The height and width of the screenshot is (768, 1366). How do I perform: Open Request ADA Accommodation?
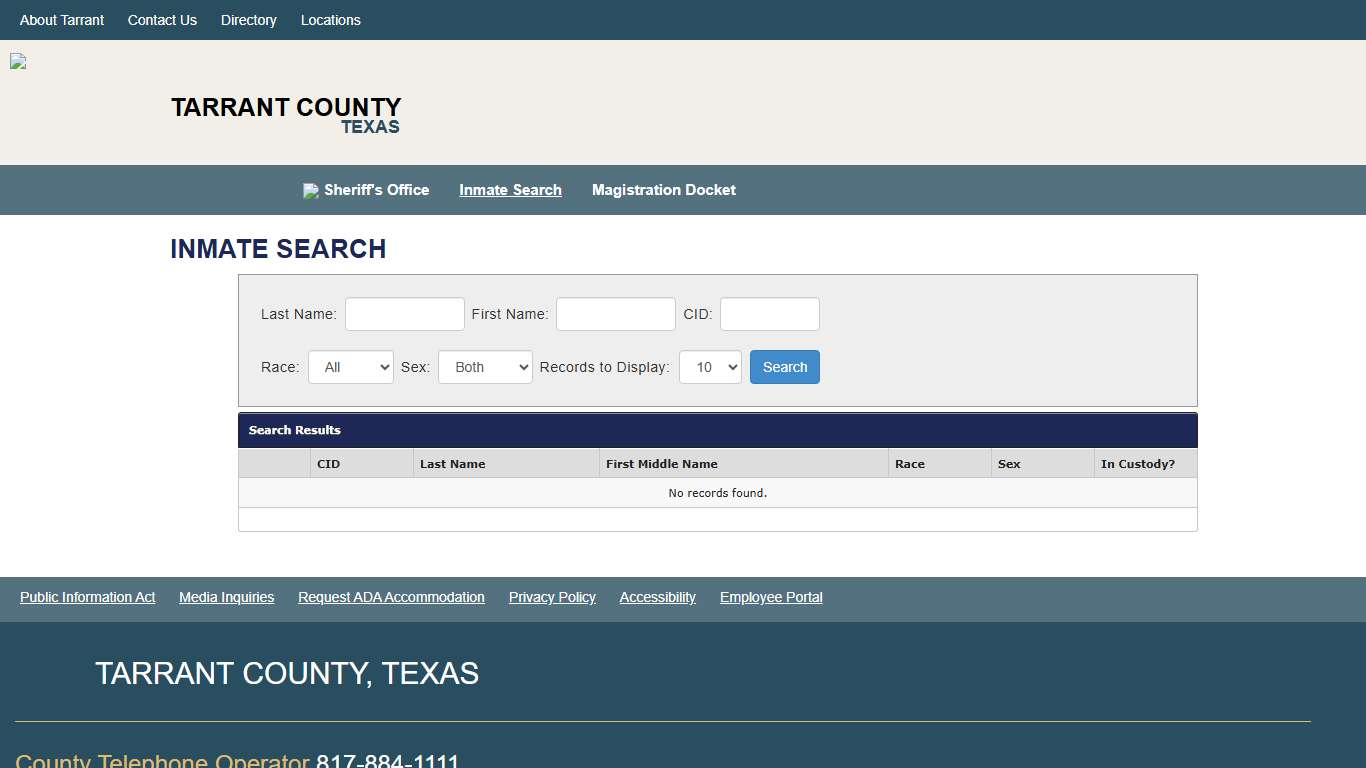[x=391, y=597]
